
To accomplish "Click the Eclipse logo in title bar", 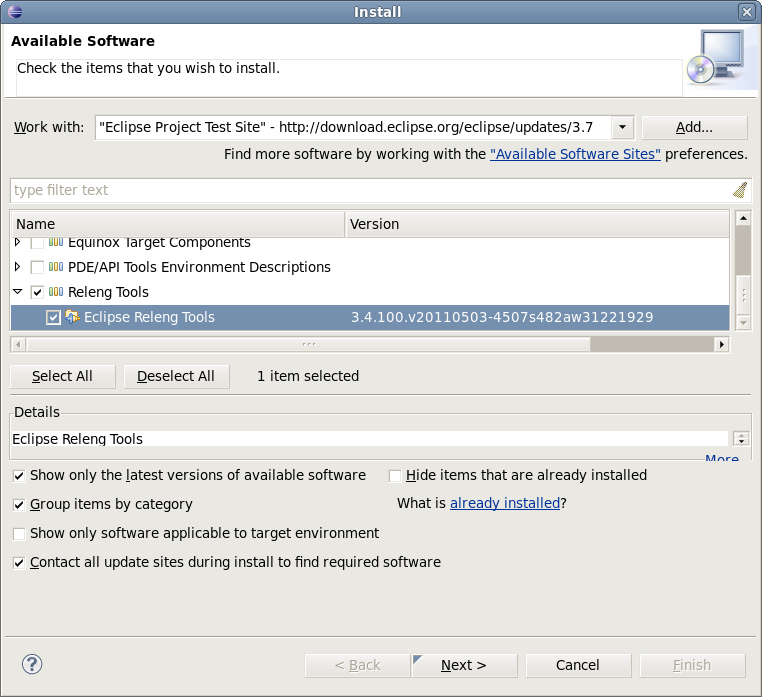I will tap(15, 11).
